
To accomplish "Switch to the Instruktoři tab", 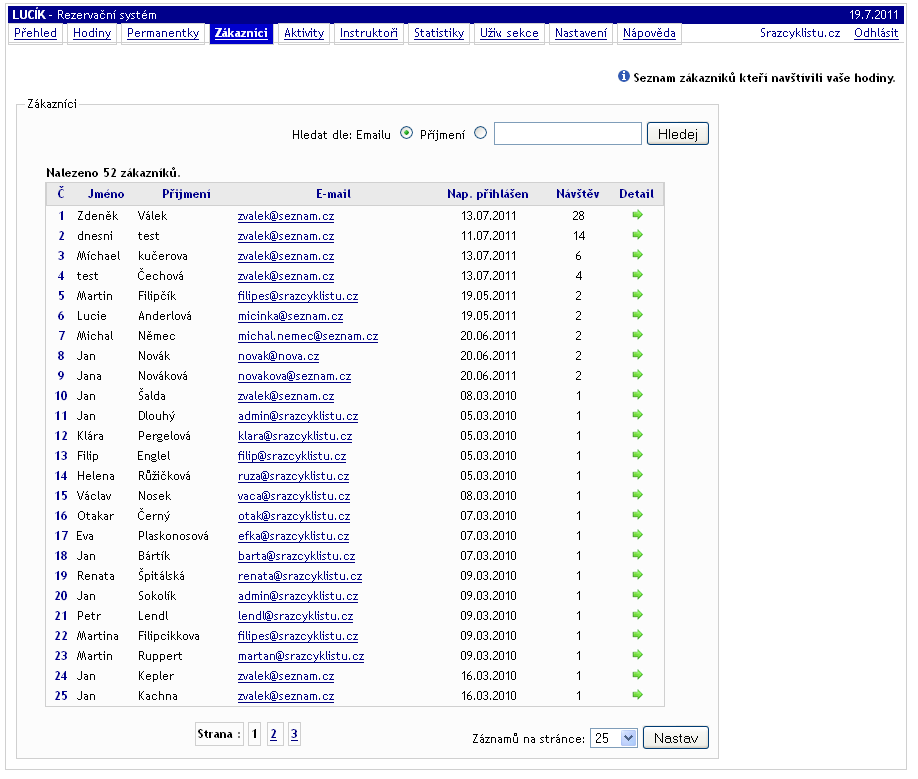I will click(369, 33).
